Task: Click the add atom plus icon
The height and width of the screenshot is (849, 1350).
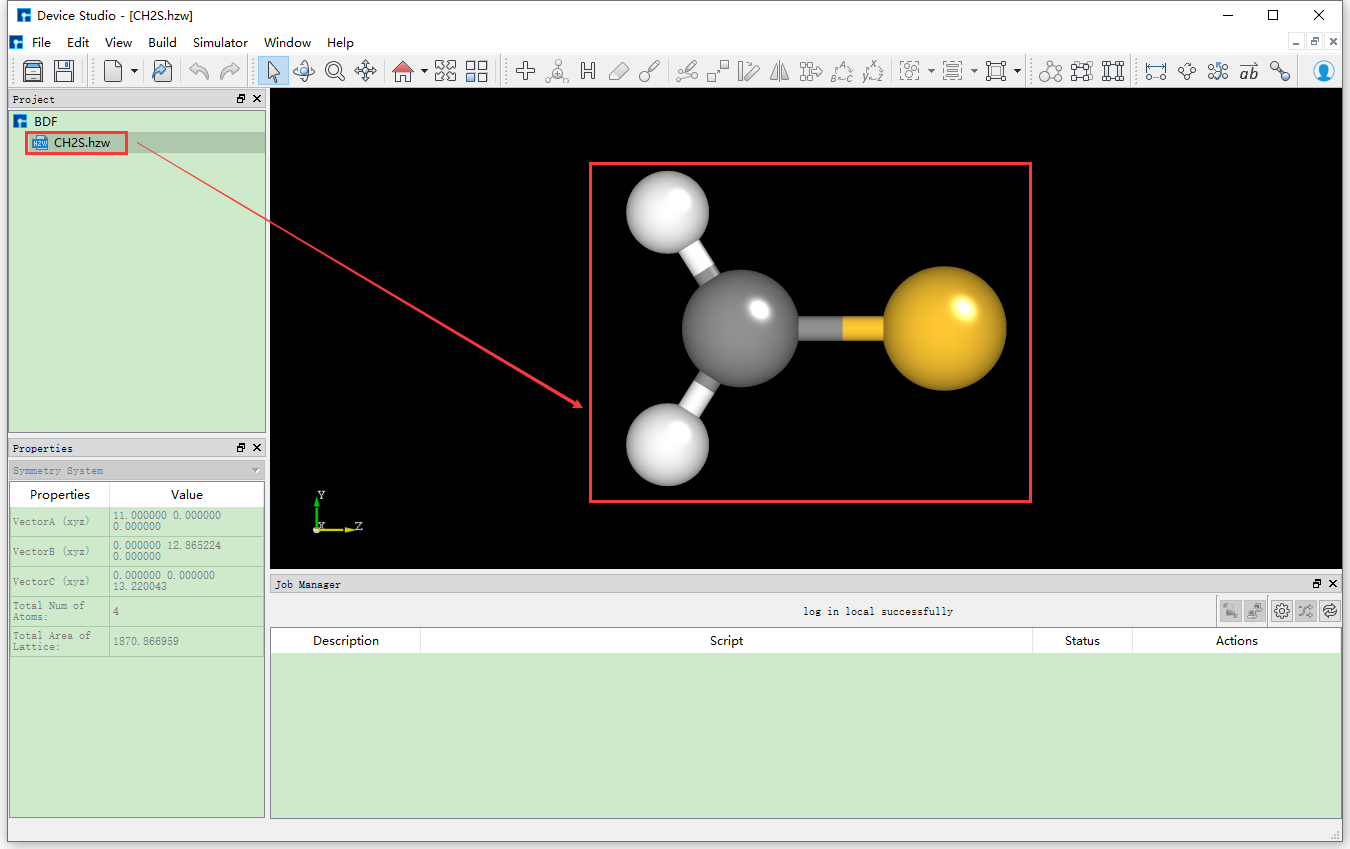Action: [x=525, y=71]
